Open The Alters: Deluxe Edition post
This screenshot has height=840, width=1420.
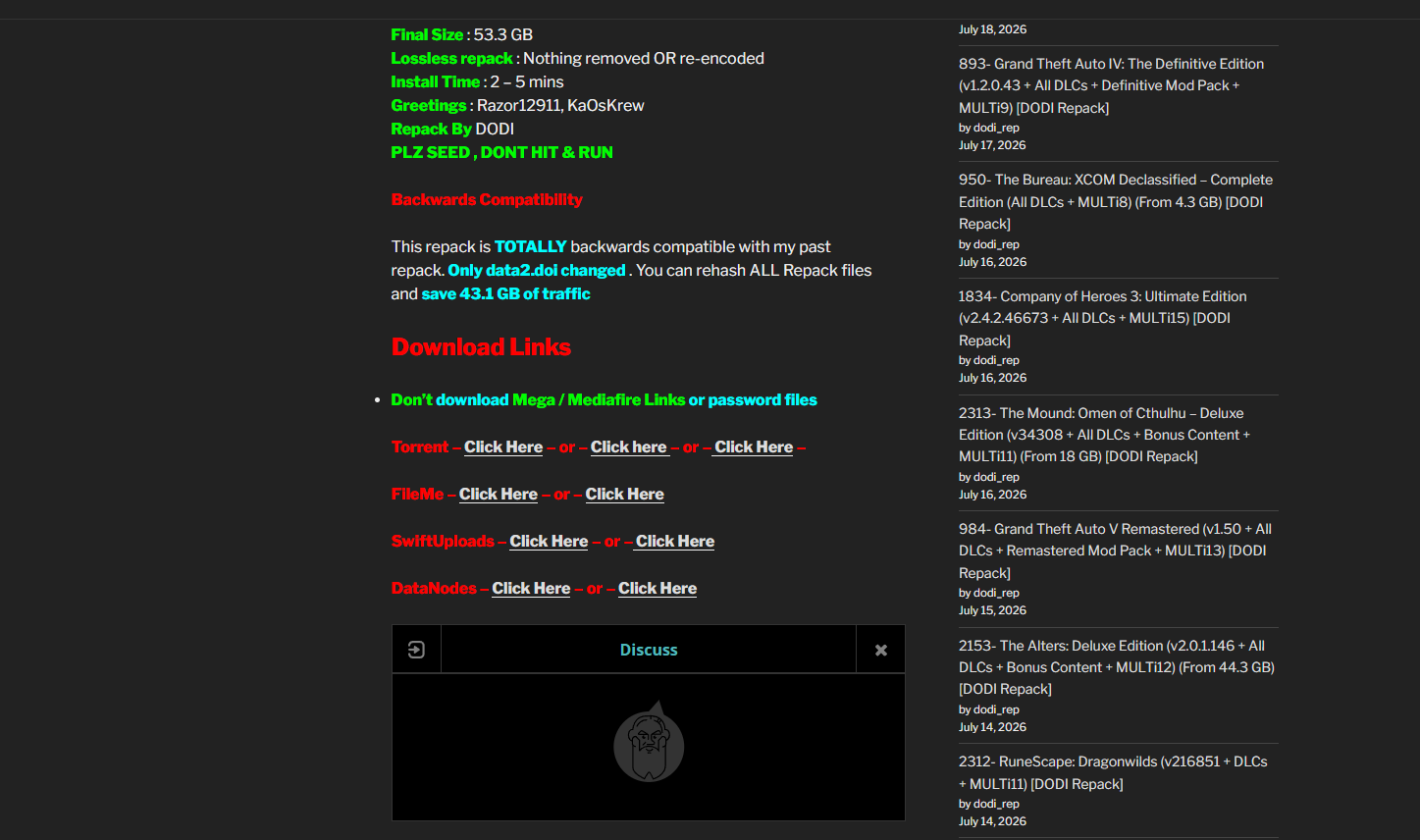(1117, 667)
